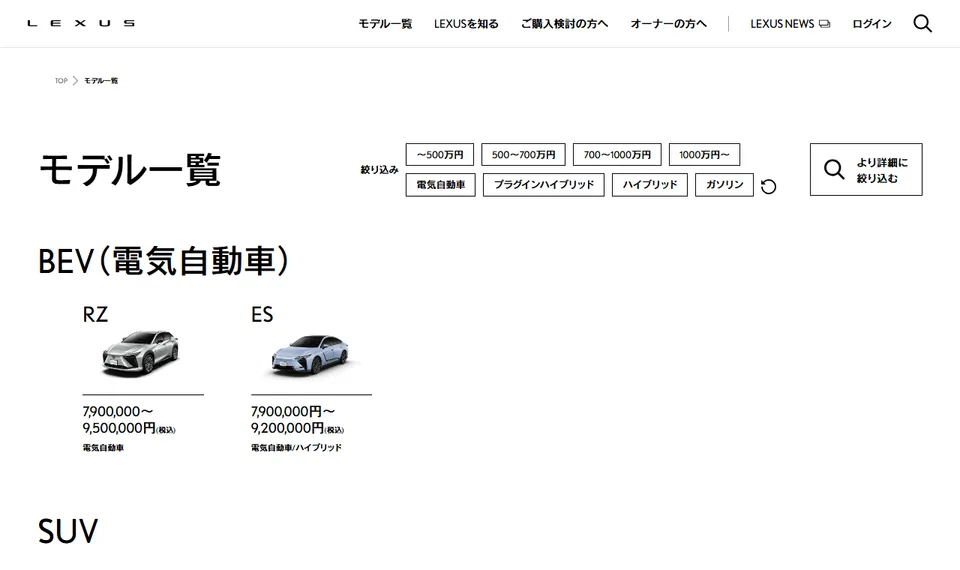Click the BEV(電気自動車) section heading
The height and width of the screenshot is (570, 960).
163,261
